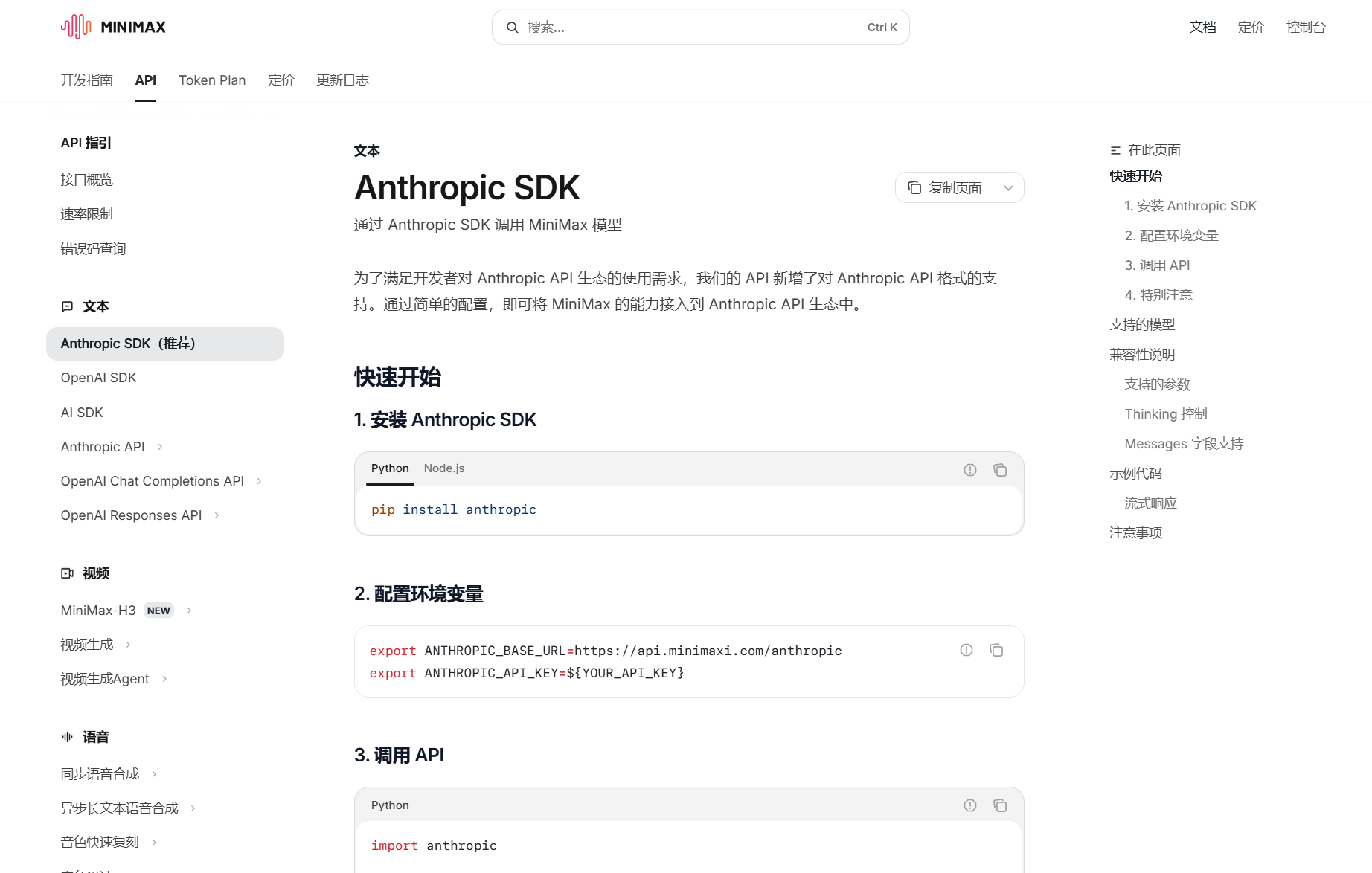Open the 更新日志 tab

click(343, 80)
